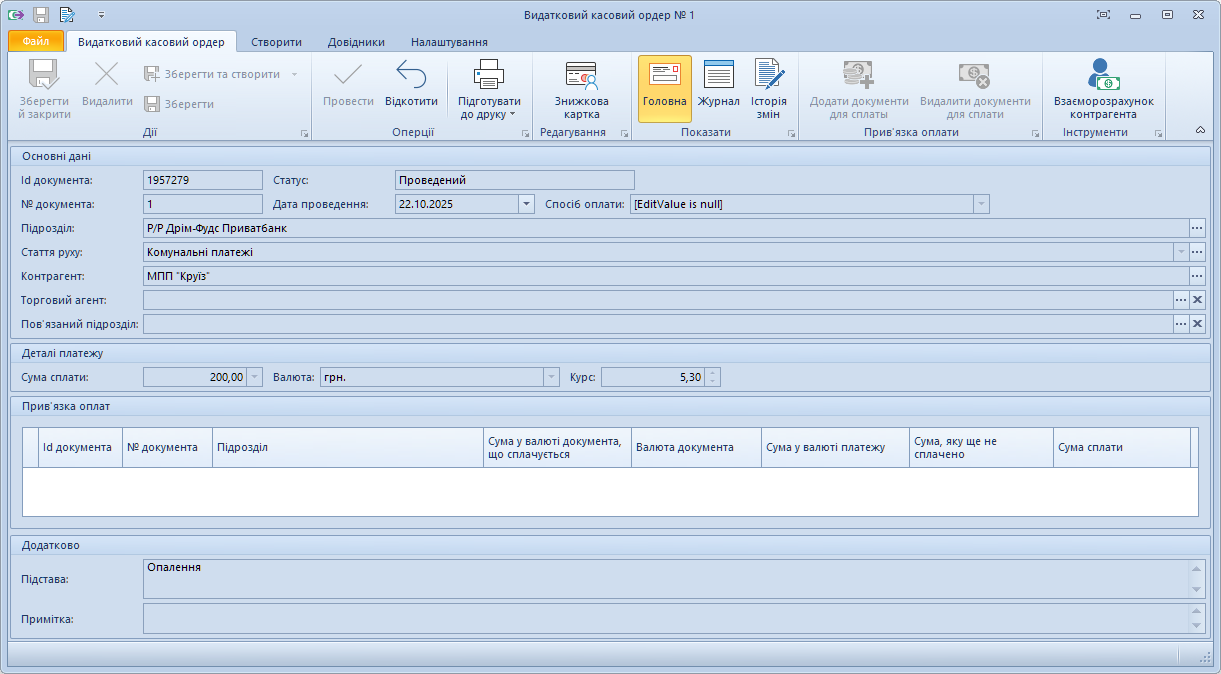The image size is (1221, 674).
Task: Clear the Торговий агент field
Action: [x=1197, y=300]
